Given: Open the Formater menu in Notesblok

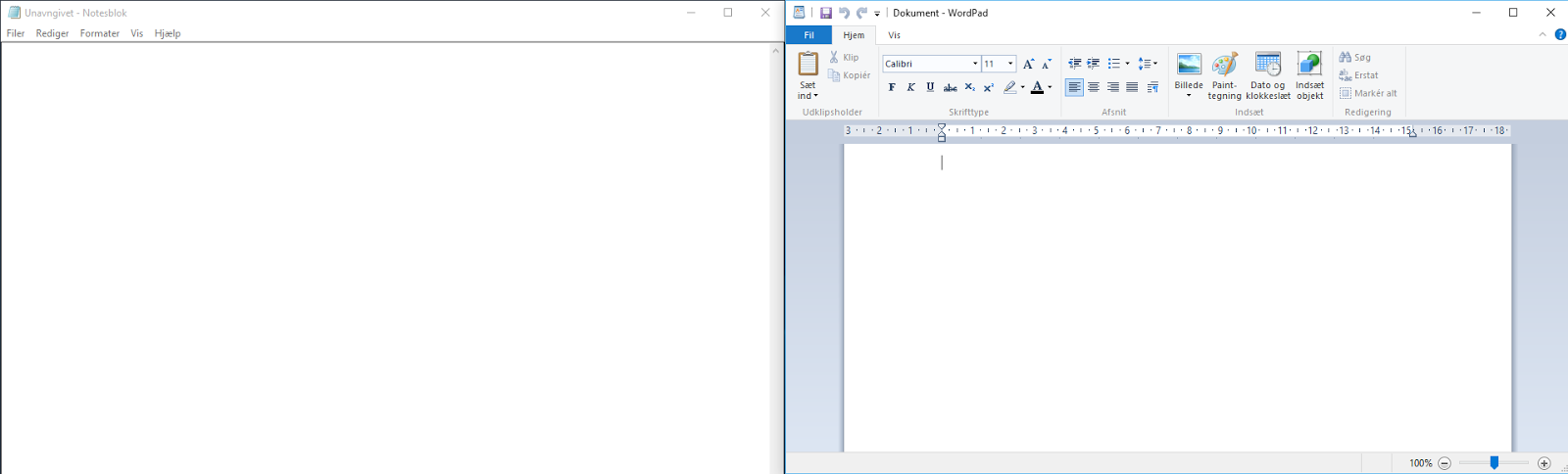Looking at the screenshot, I should pos(100,33).
